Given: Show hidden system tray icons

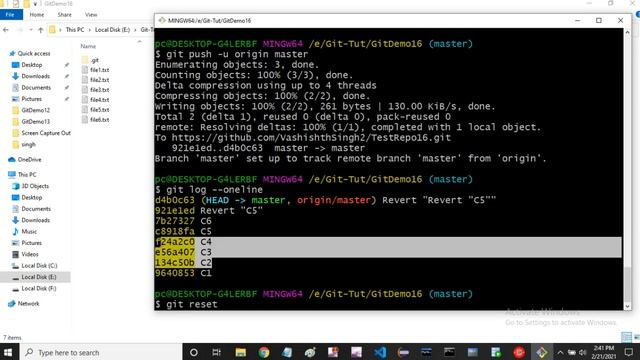Looking at the screenshot, I should point(560,353).
